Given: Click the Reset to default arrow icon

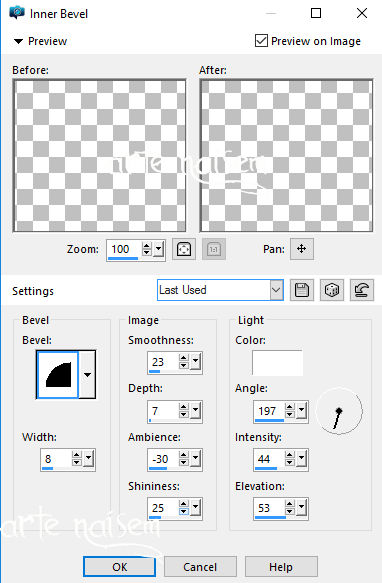Looking at the screenshot, I should [362, 290].
